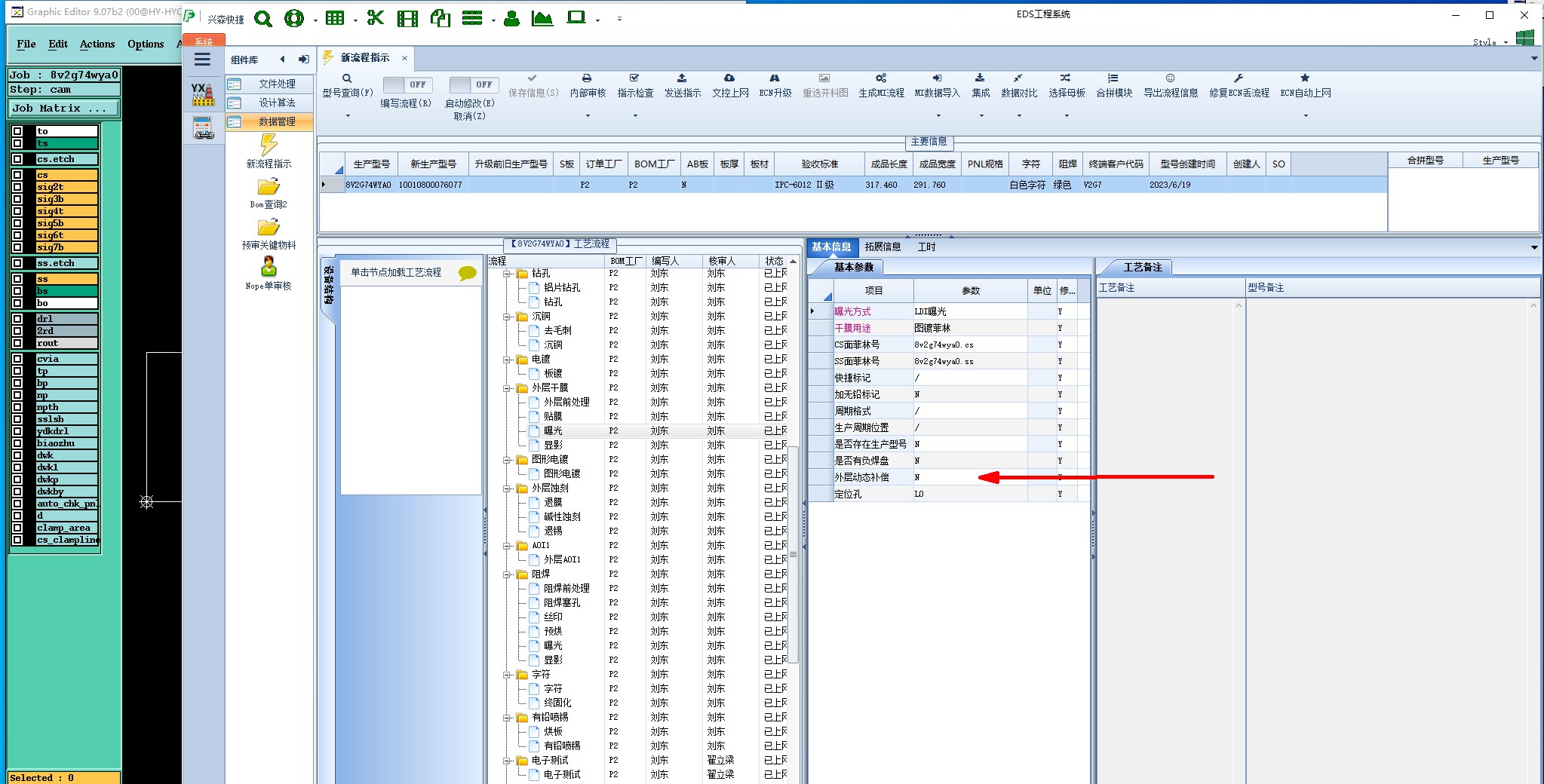Open Options menu in Graphic Editor
Image resolution: width=1544 pixels, height=784 pixels.
(146, 44)
